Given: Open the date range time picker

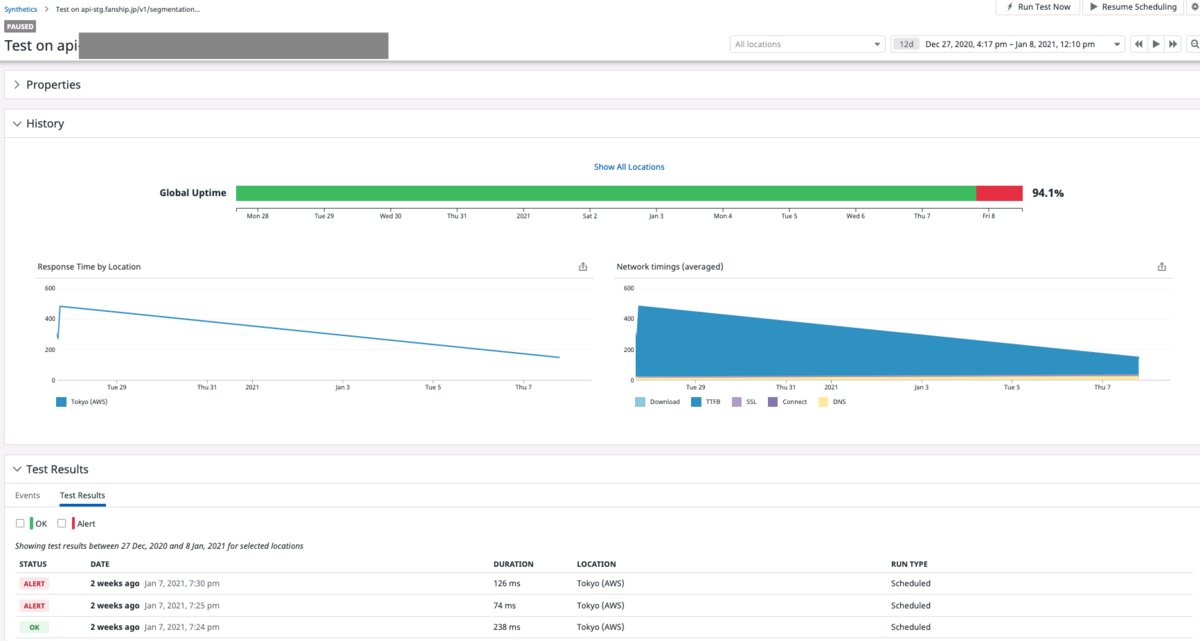Looking at the screenshot, I should point(1009,44).
